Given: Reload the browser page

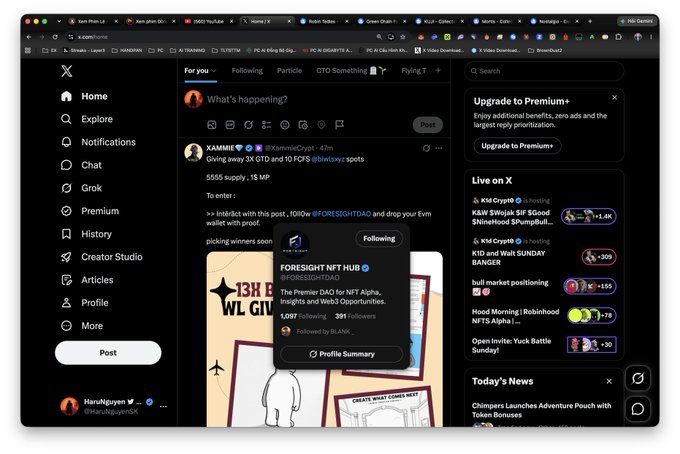Looking at the screenshot, I should [x=55, y=37].
